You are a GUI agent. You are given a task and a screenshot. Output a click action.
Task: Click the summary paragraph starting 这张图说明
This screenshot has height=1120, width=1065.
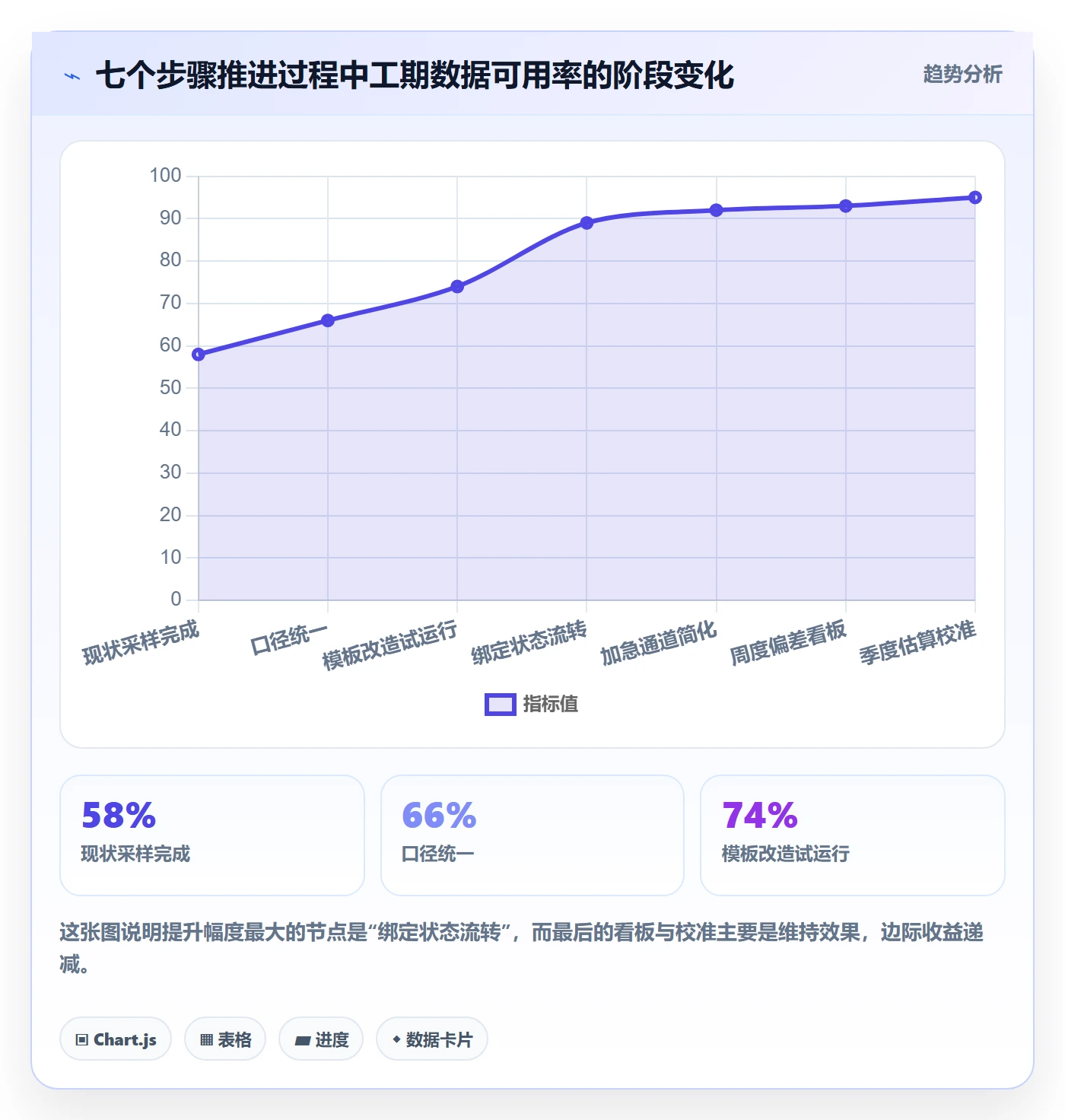(522, 948)
